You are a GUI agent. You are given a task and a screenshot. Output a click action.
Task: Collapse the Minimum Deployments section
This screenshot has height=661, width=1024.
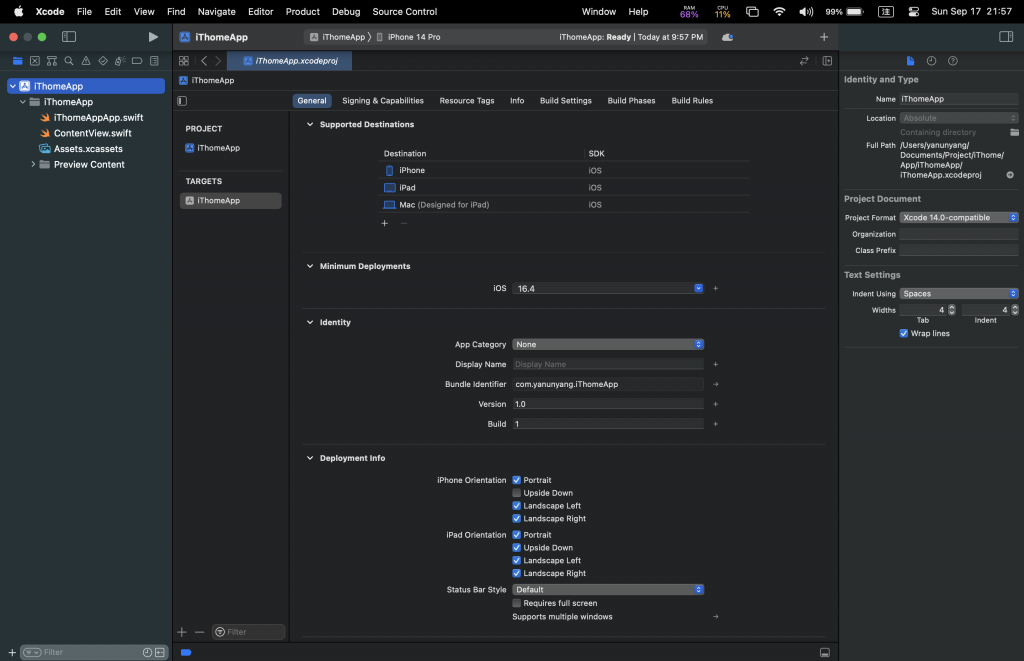(310, 266)
